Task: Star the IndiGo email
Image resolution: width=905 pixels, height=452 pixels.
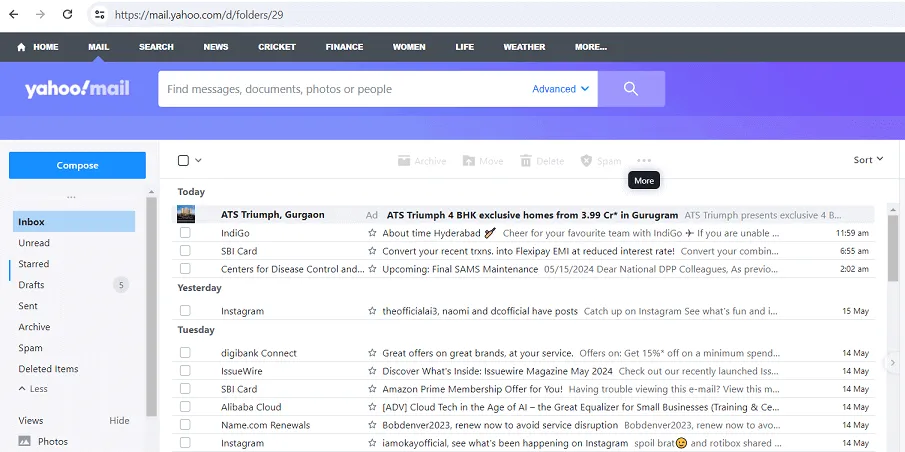Action: point(372,233)
